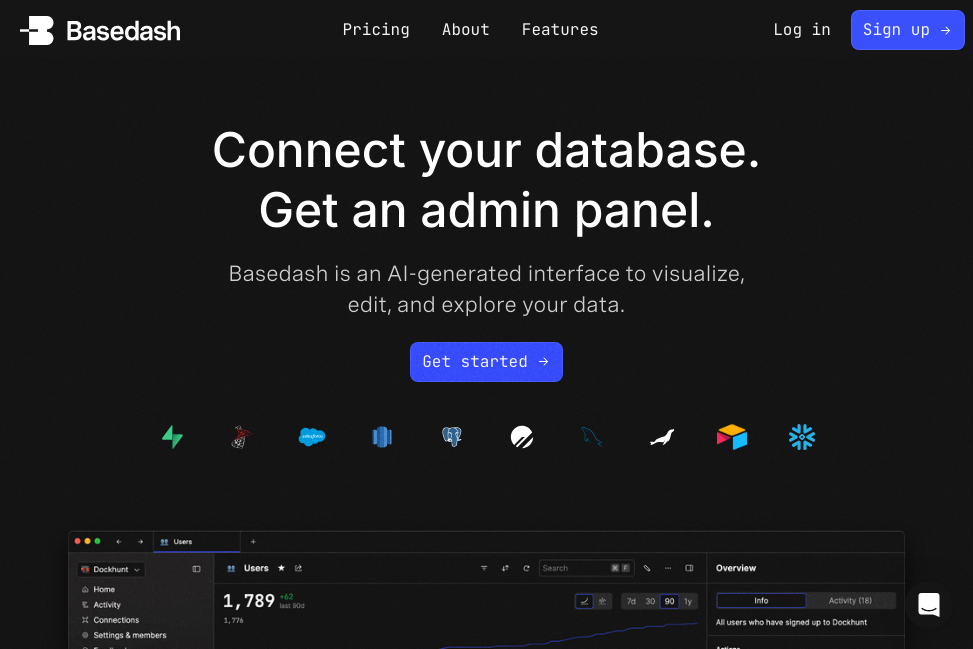This screenshot has width=973, height=649.
Task: Select the line chart view toggle
Action: pos(585,601)
